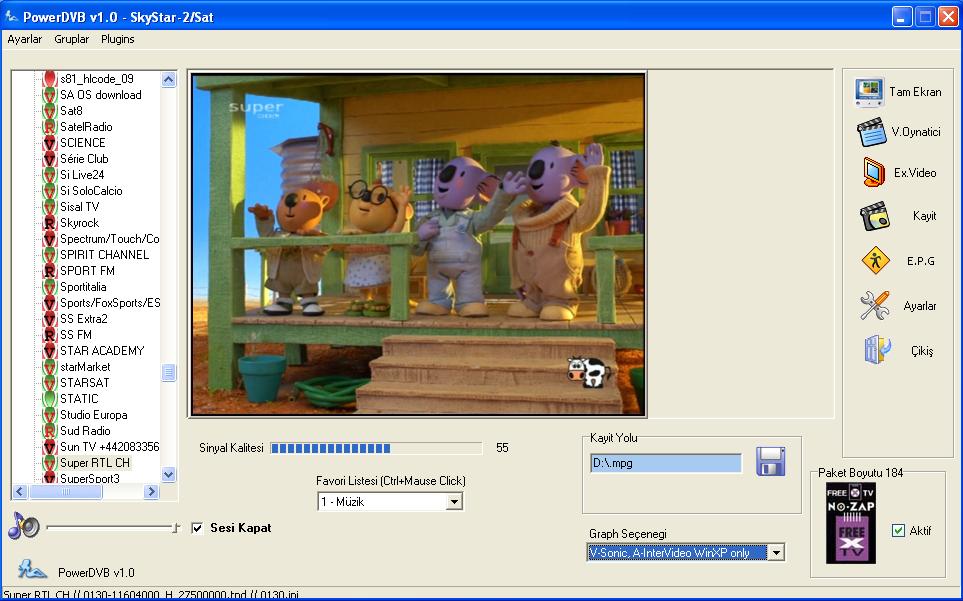Screen dimensions: 963x601
Task: Select the SS Extra2 channel
Action: 84,319
